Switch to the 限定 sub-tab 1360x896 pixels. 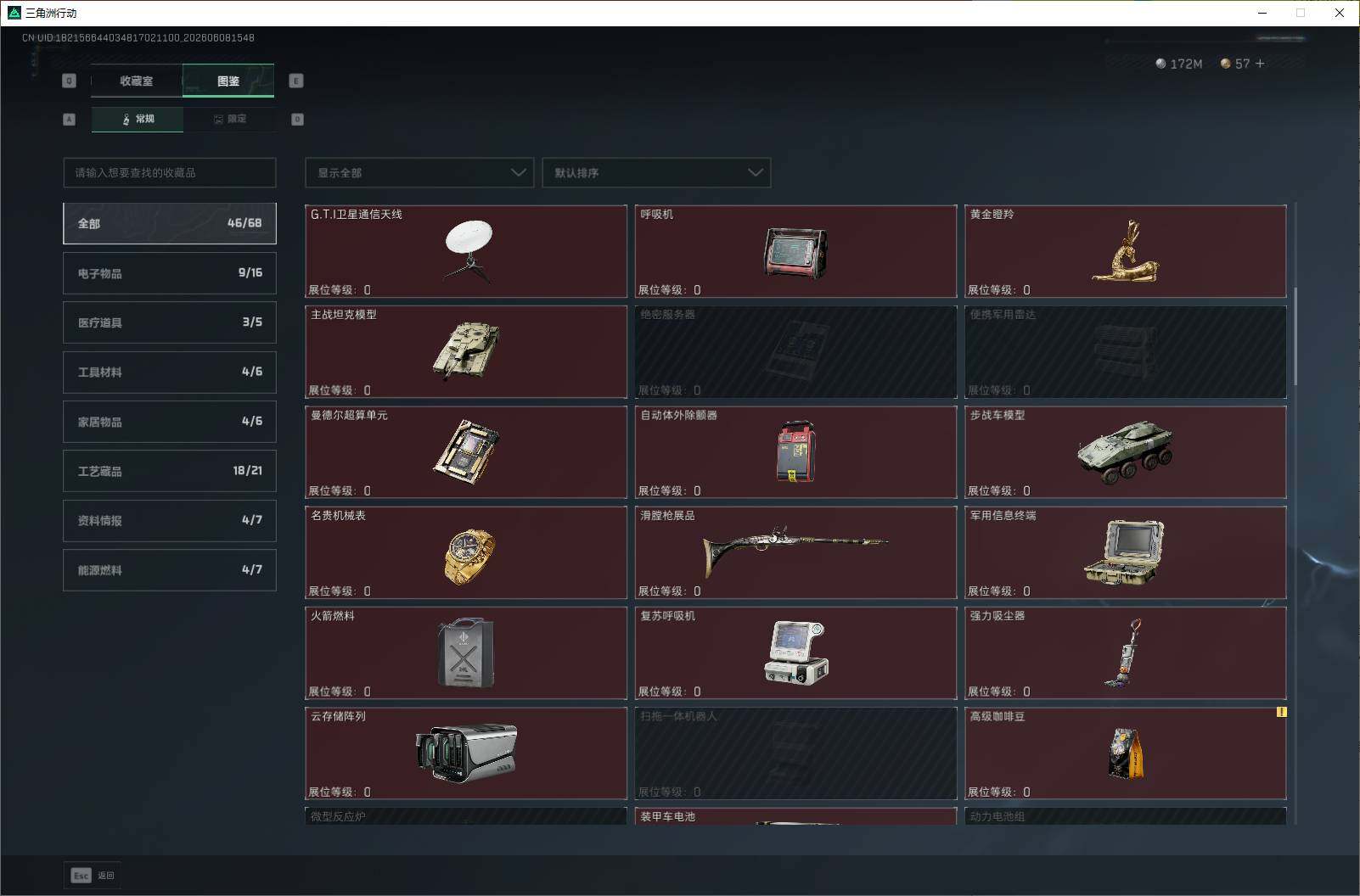229,119
